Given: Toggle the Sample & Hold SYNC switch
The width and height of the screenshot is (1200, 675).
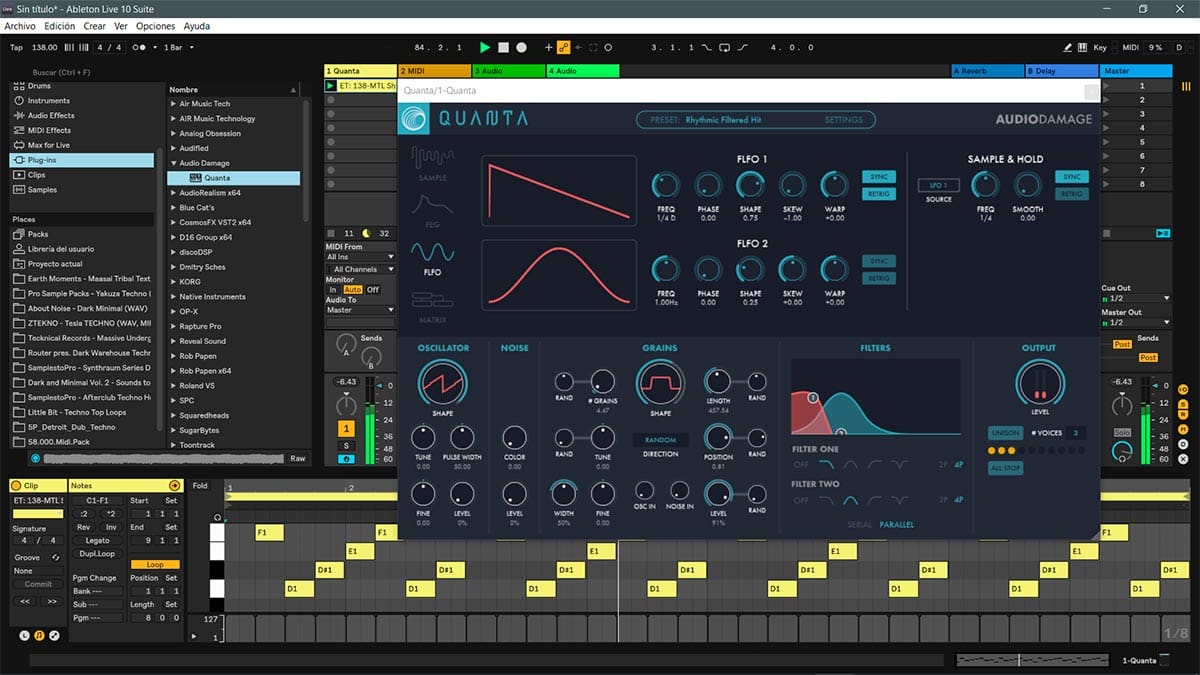Looking at the screenshot, I should pos(1072,177).
